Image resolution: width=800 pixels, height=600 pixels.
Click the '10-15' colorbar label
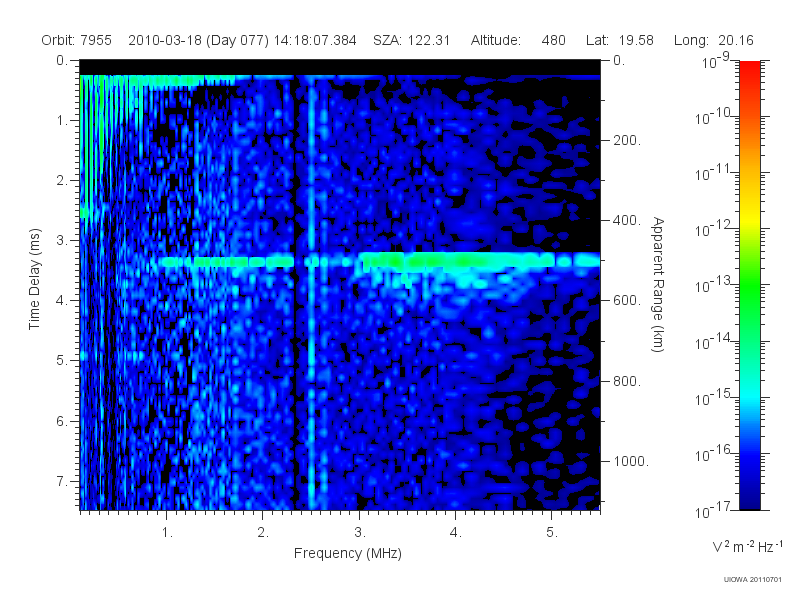[714, 396]
